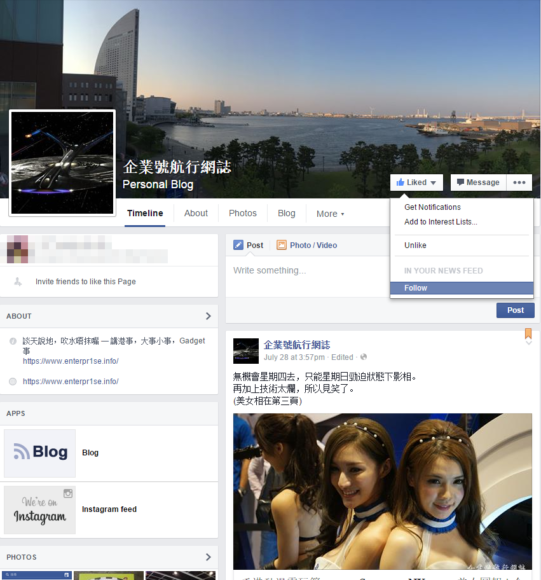Viewport: 541px width, 580px height.
Task: Click the invite friends person icon
Action: [x=17, y=281]
